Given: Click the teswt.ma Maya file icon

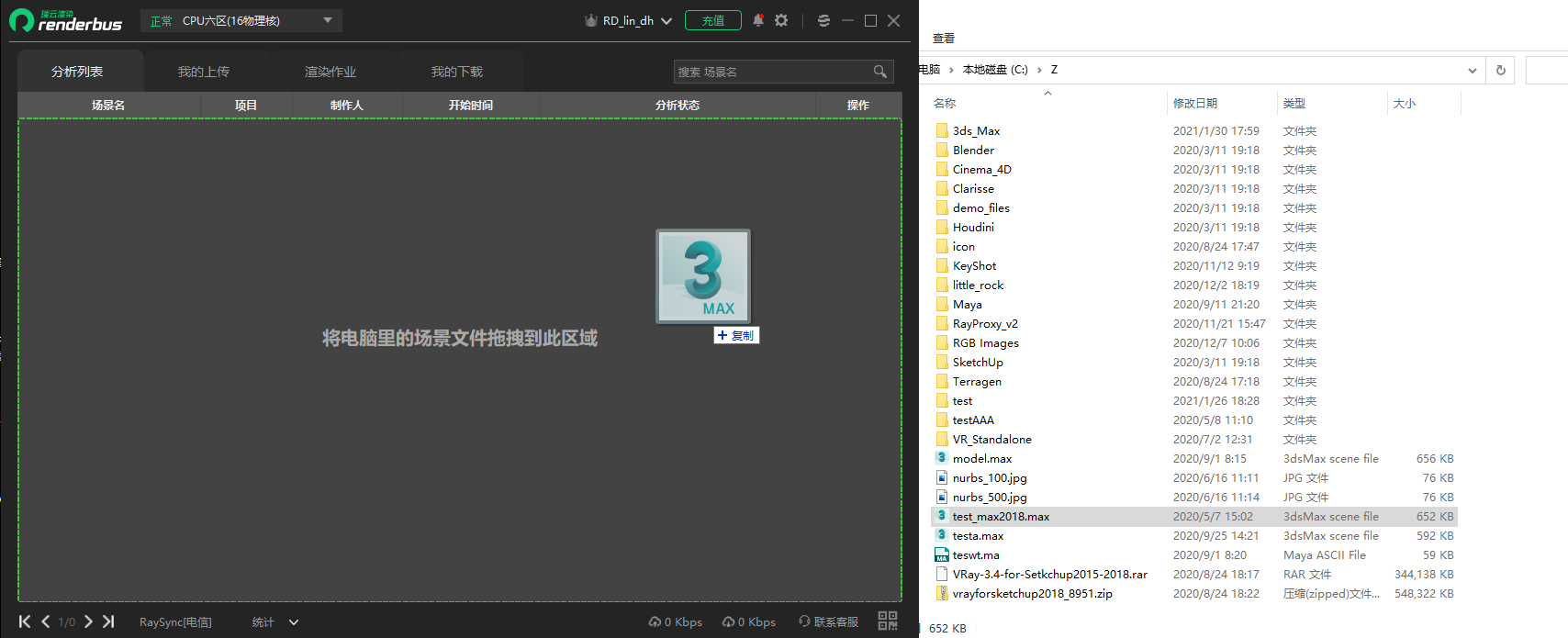Looking at the screenshot, I should coord(942,554).
